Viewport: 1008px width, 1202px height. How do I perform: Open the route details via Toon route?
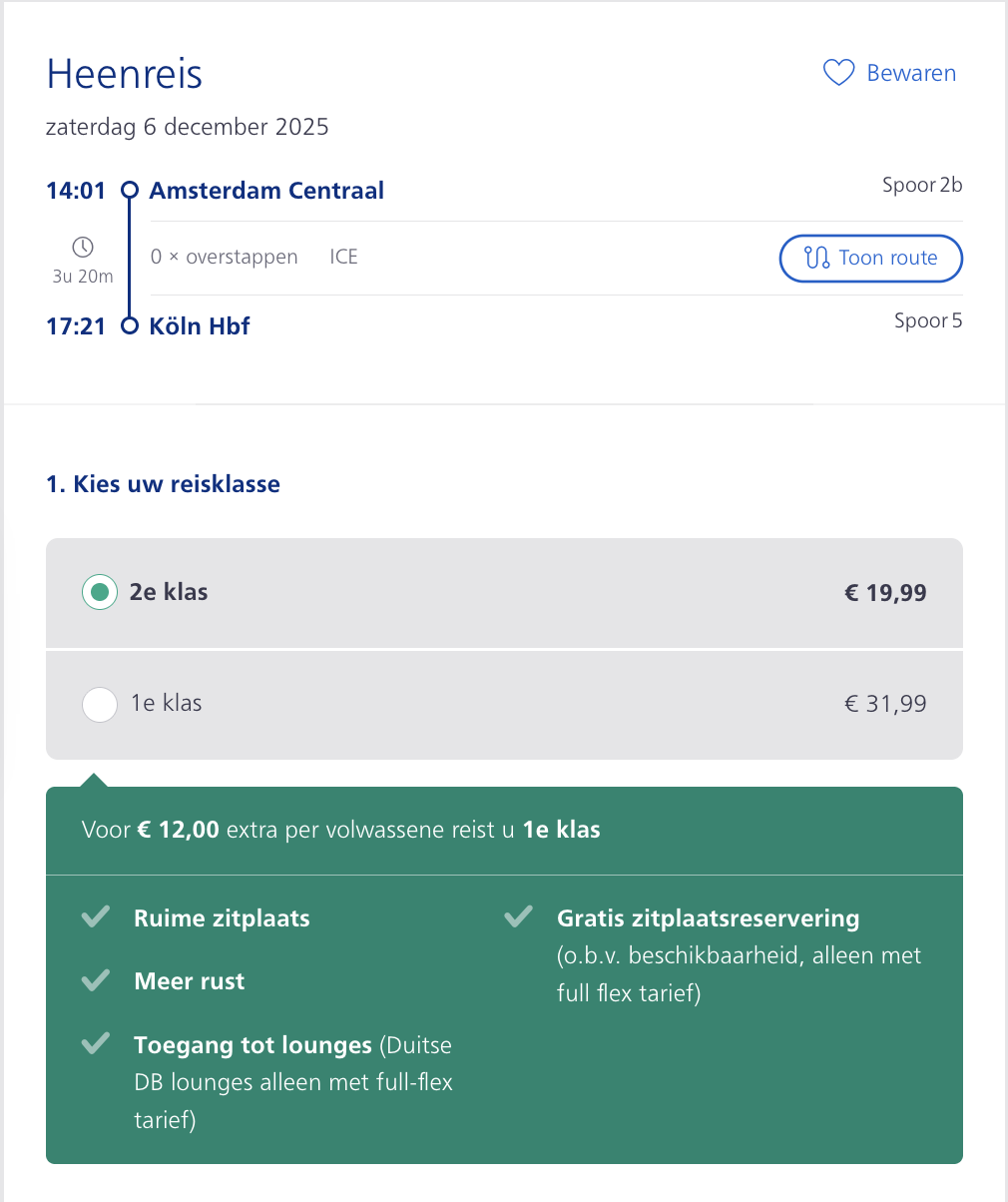coord(870,258)
